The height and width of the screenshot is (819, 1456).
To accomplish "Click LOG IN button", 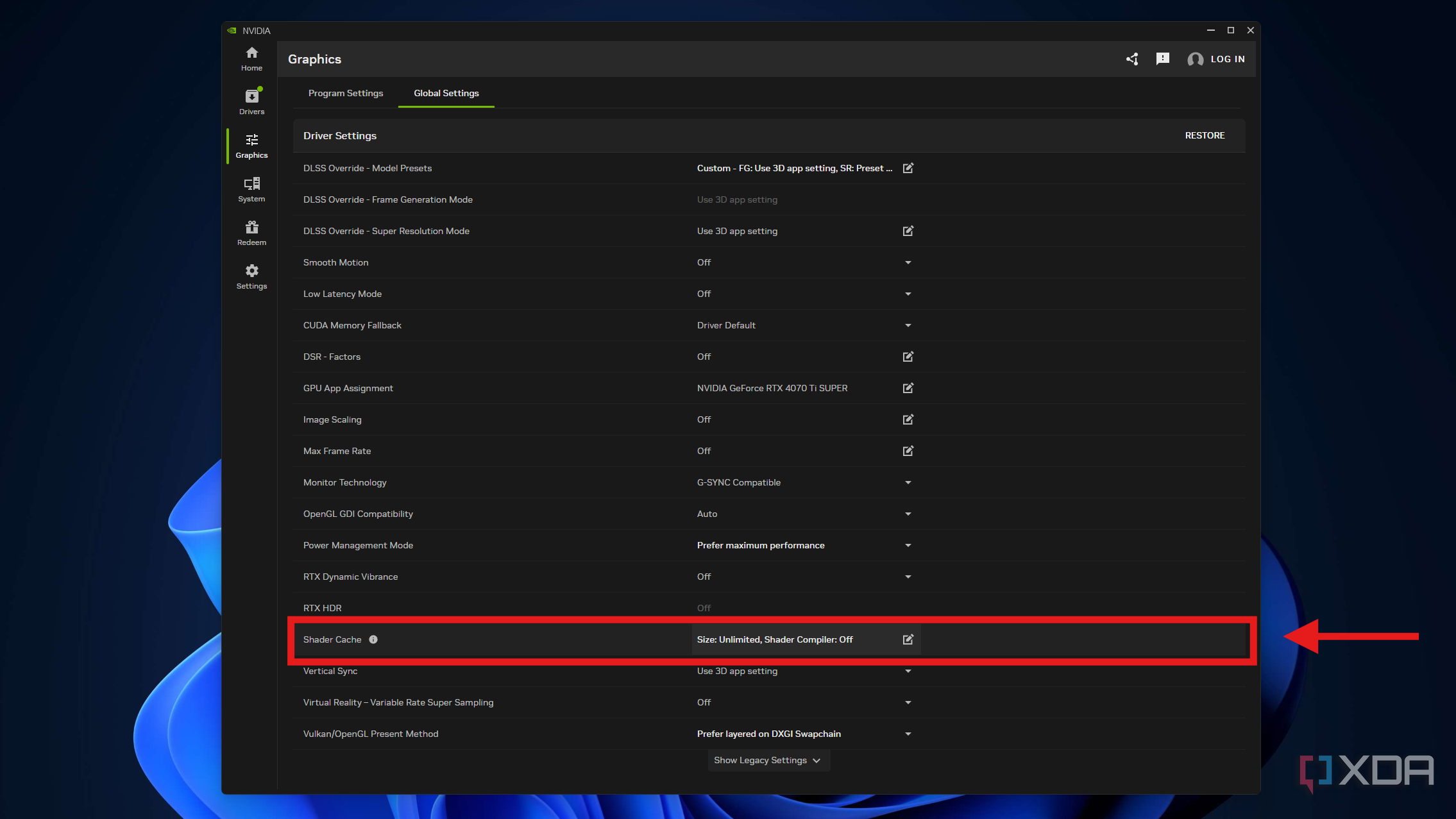I will (1228, 59).
